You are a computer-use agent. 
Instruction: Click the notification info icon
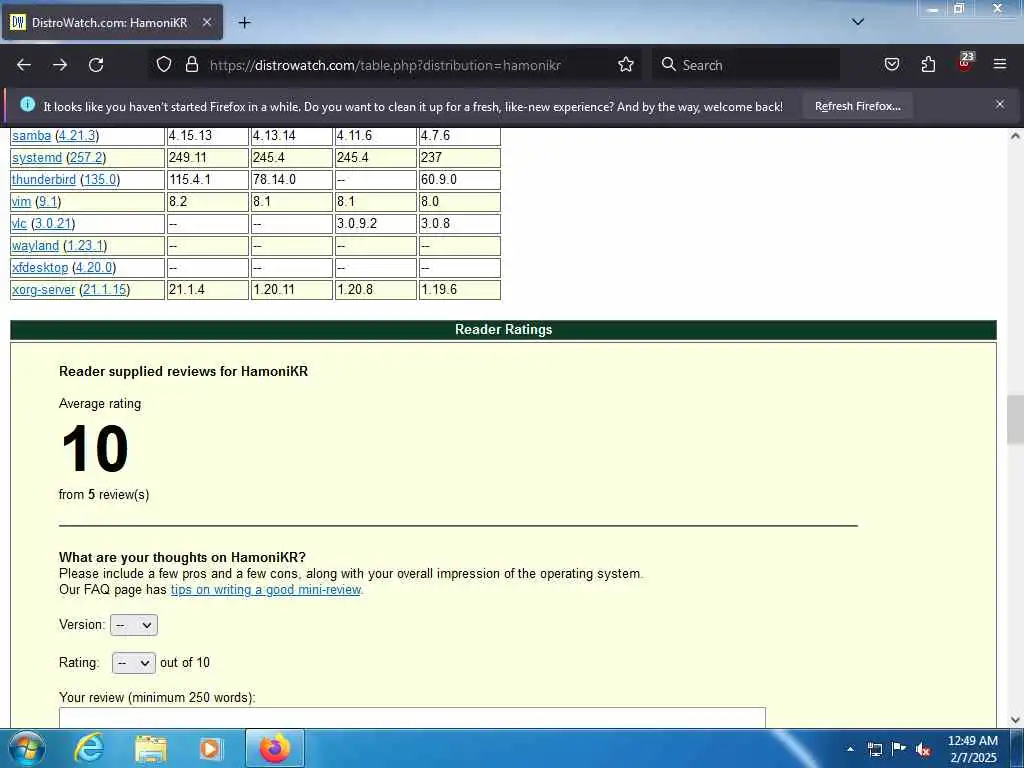(x=27, y=104)
